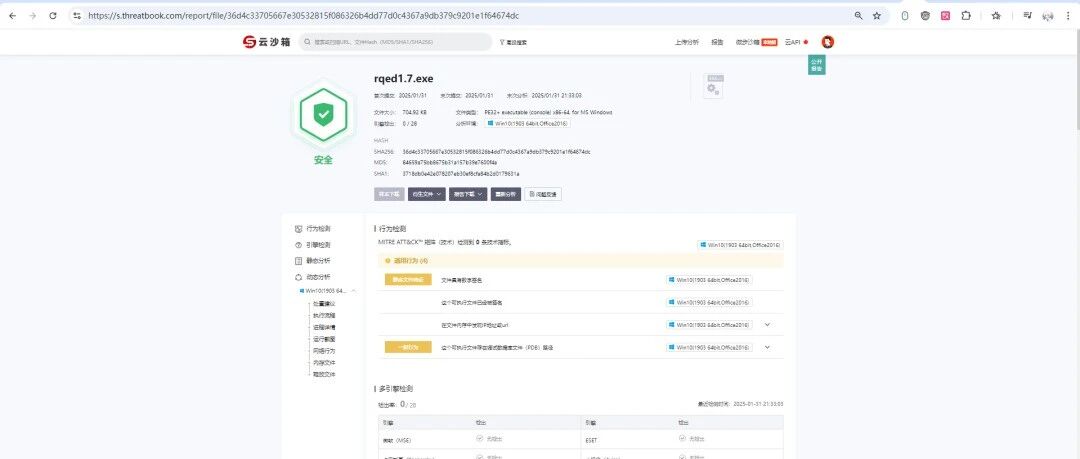Click the gear file-type icon beside the file details
1080x459 pixels.
[x=713, y=86]
